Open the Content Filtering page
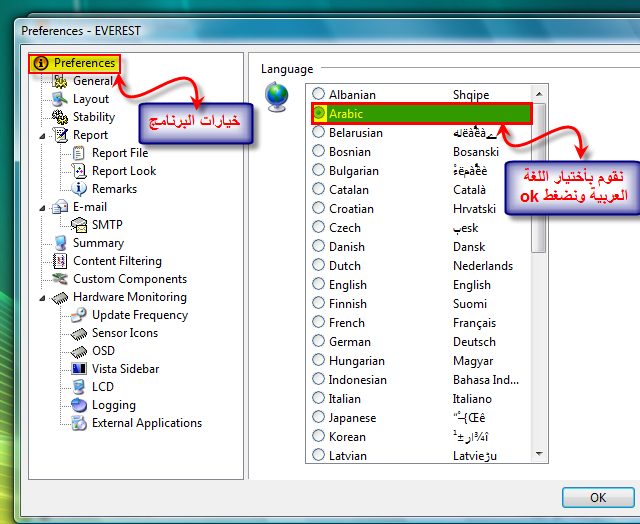Image resolution: width=640 pixels, height=524 pixels. [118, 261]
